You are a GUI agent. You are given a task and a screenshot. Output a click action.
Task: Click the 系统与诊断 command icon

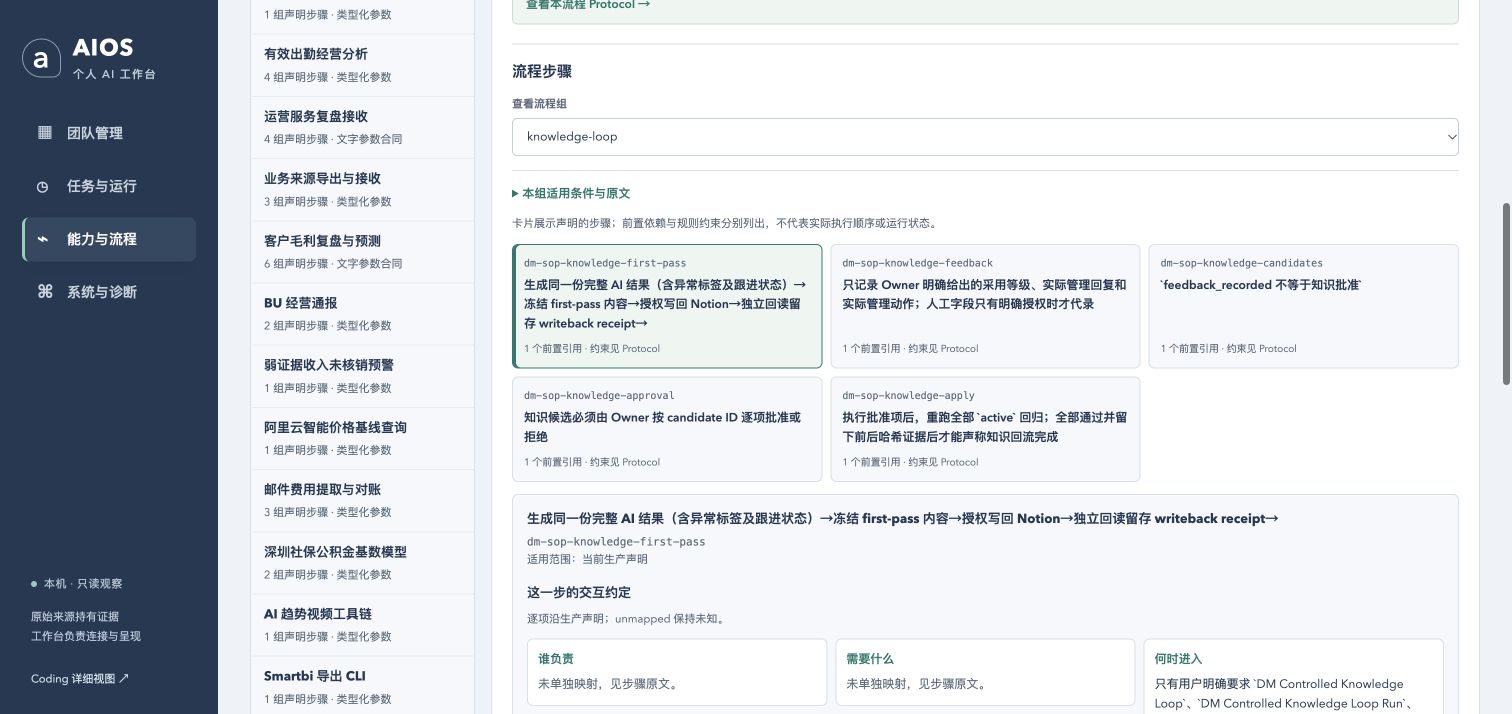[x=44, y=292]
